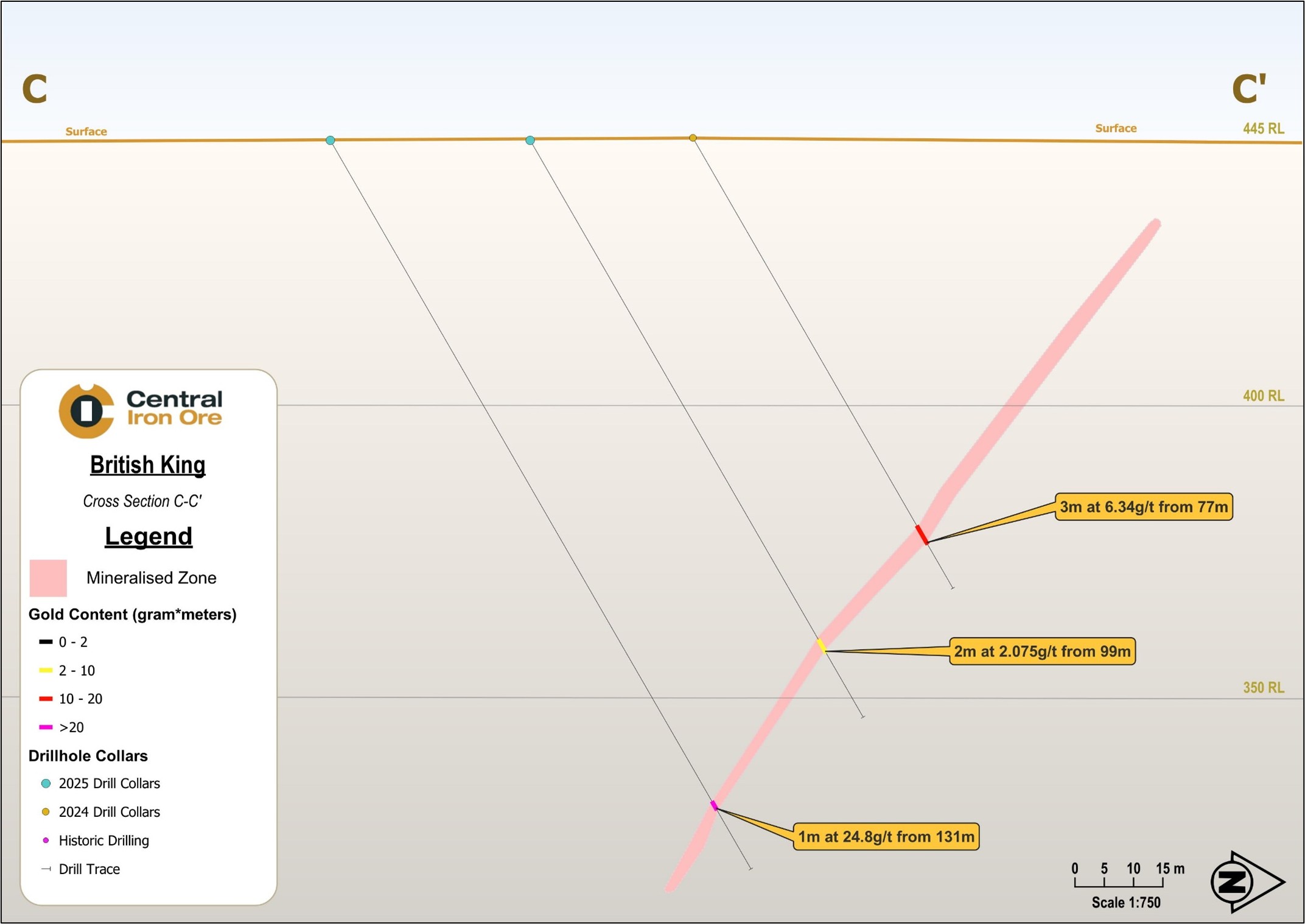
Task: Click the Legend heading
Action: click(x=149, y=536)
